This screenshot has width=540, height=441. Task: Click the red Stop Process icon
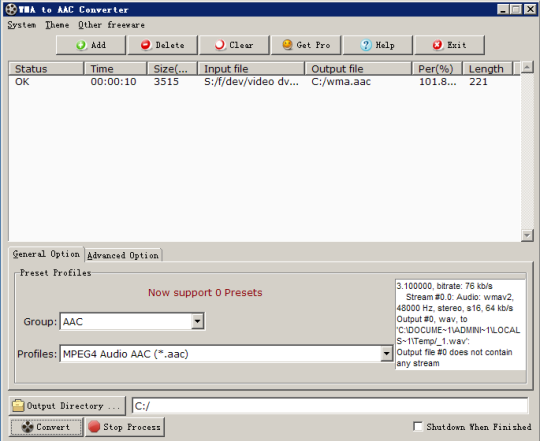[x=94, y=427]
